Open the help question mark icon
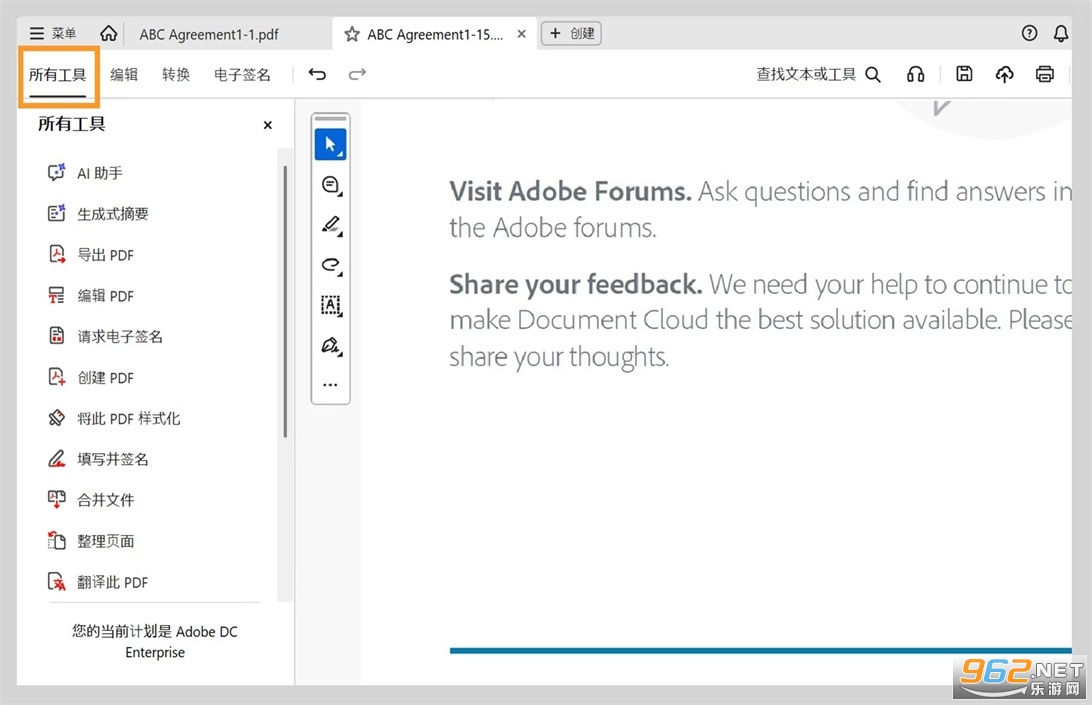This screenshot has width=1092, height=705. click(x=1029, y=33)
